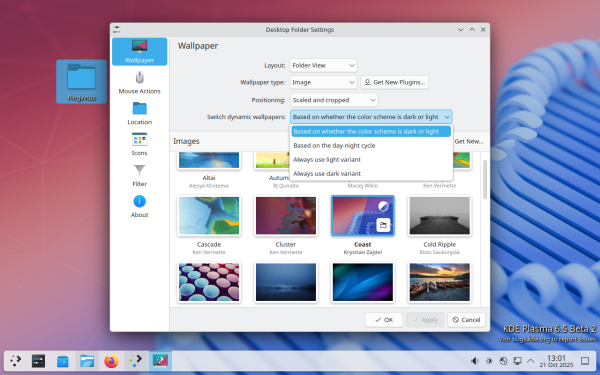The height and width of the screenshot is (375, 600).
Task: Open the Positioning combo box
Action: [334, 100]
